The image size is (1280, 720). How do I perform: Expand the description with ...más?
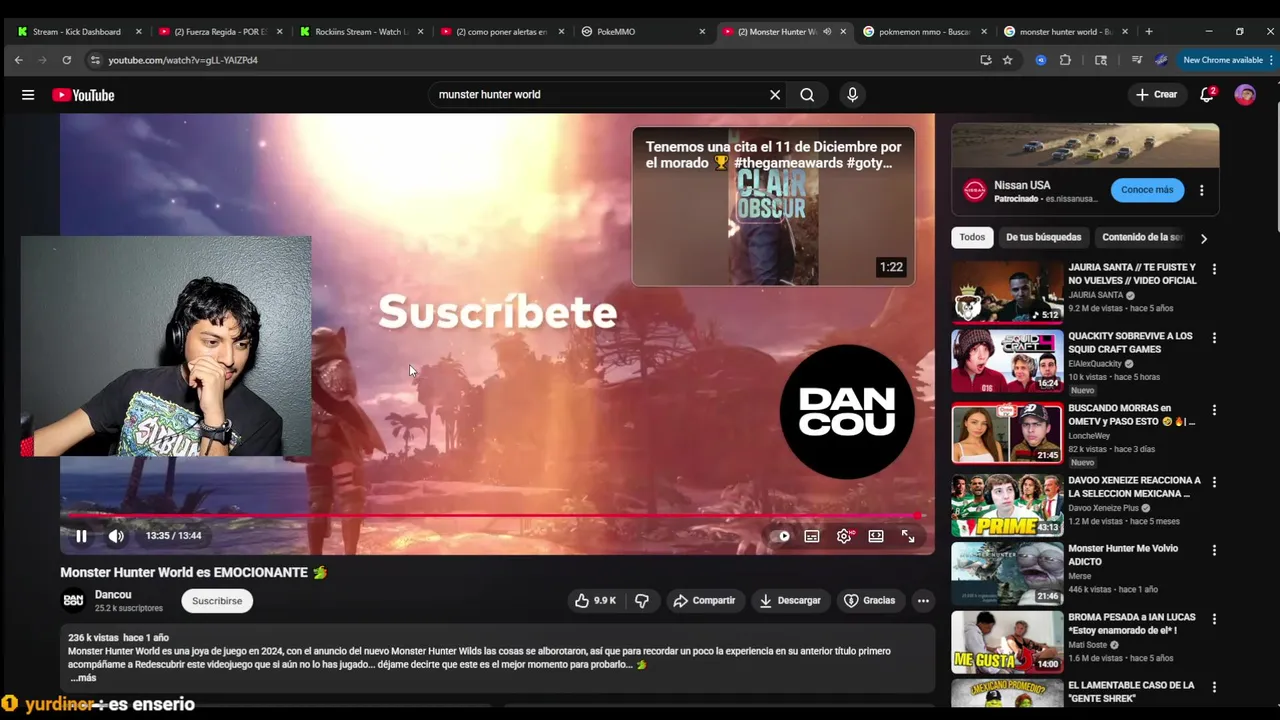(x=83, y=677)
